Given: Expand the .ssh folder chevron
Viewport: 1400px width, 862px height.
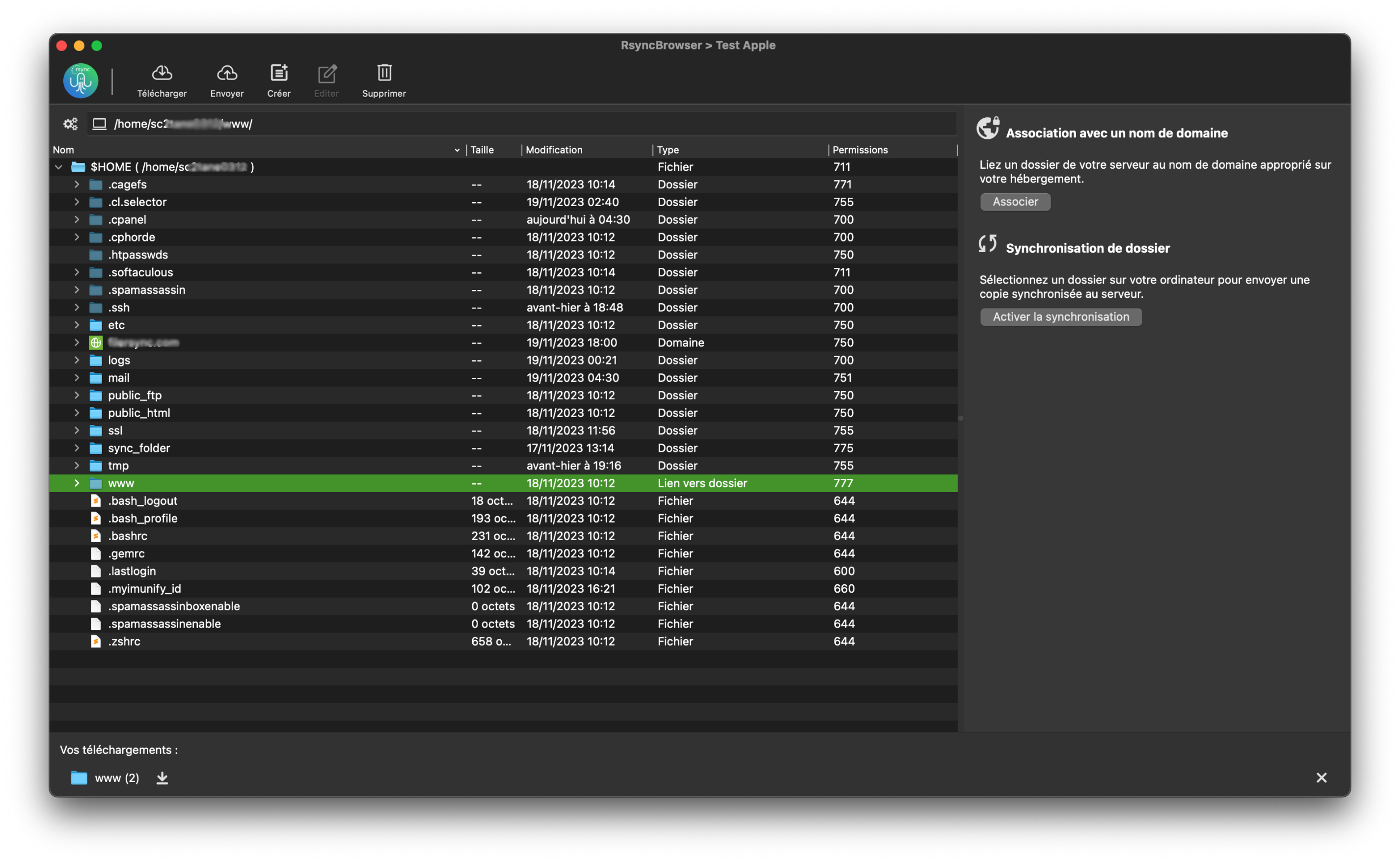Looking at the screenshot, I should [77, 307].
